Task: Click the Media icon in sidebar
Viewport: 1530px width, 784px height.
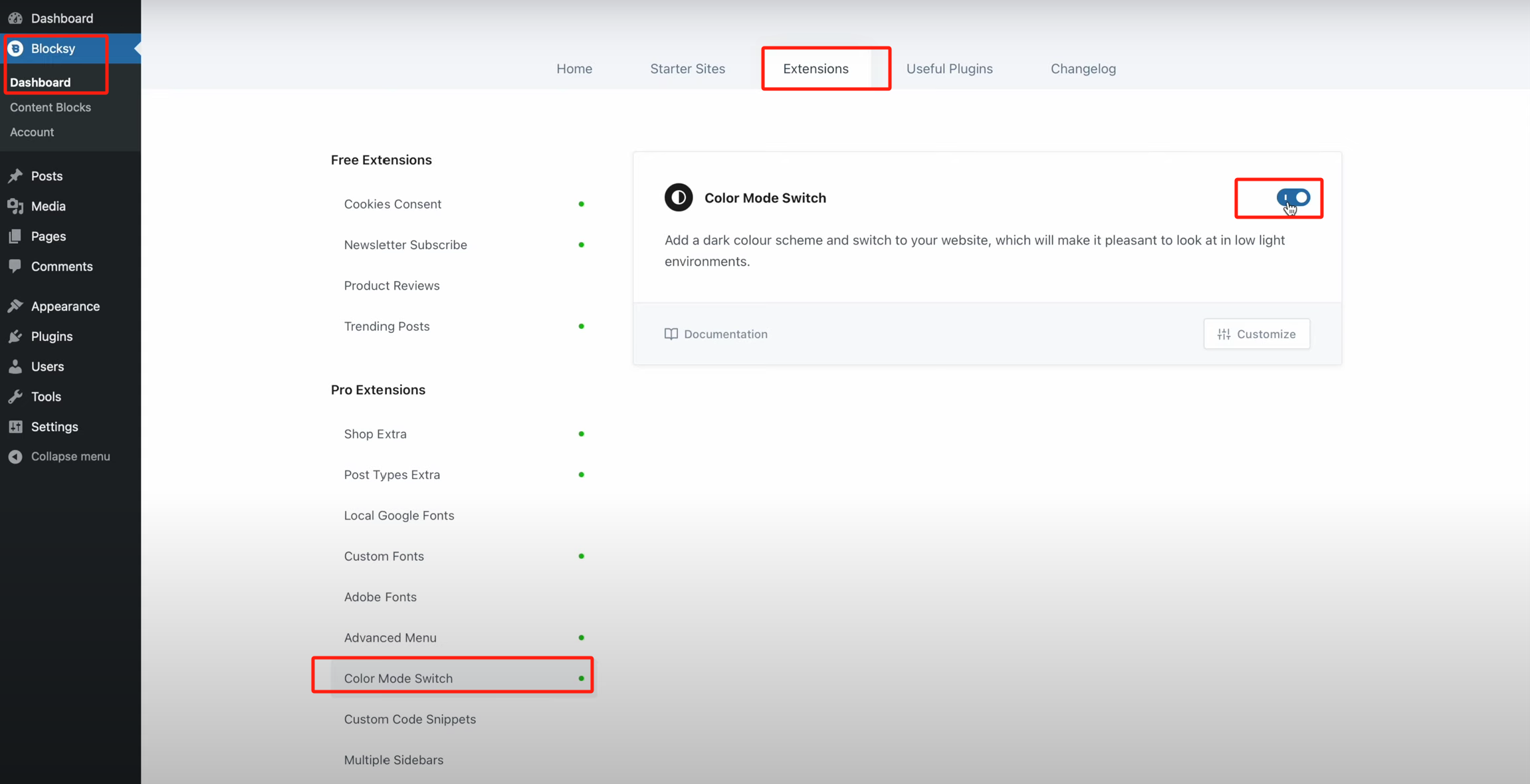Action: [15, 206]
